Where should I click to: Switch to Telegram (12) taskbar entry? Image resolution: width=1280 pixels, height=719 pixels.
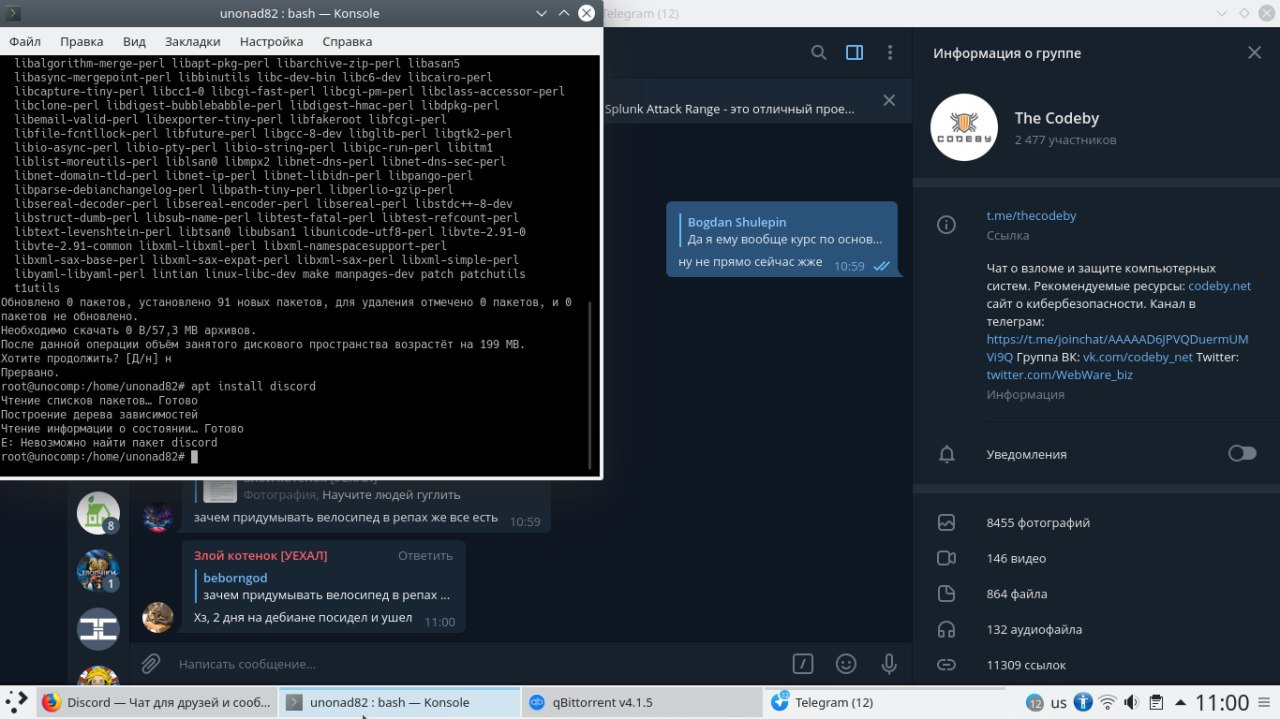[883, 702]
